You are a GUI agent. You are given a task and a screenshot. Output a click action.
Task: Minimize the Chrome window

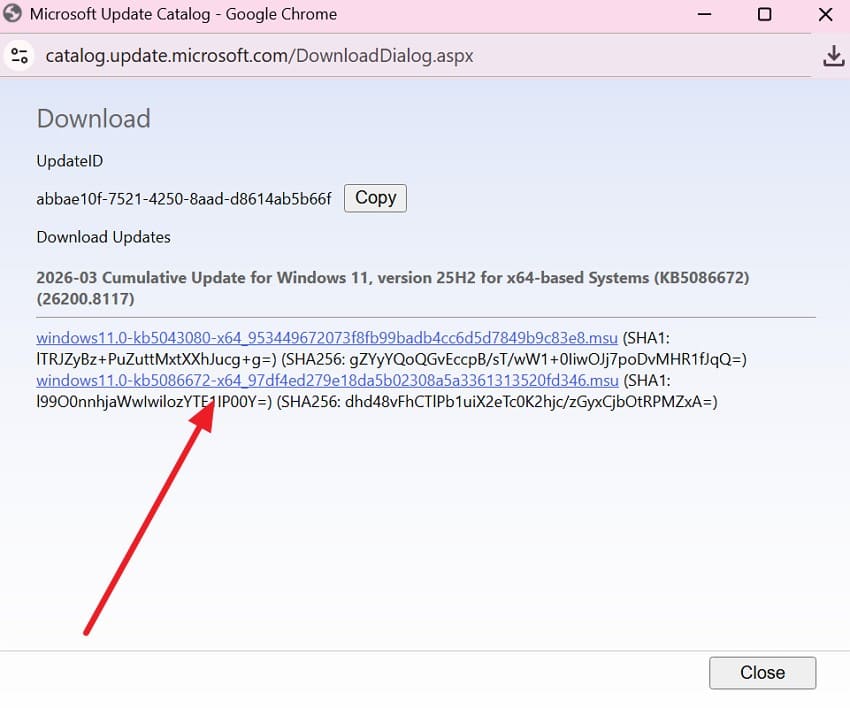(x=704, y=15)
